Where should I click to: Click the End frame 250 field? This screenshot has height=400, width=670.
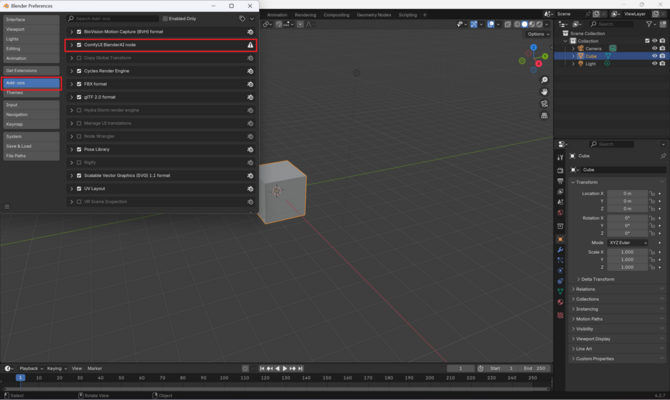point(534,368)
